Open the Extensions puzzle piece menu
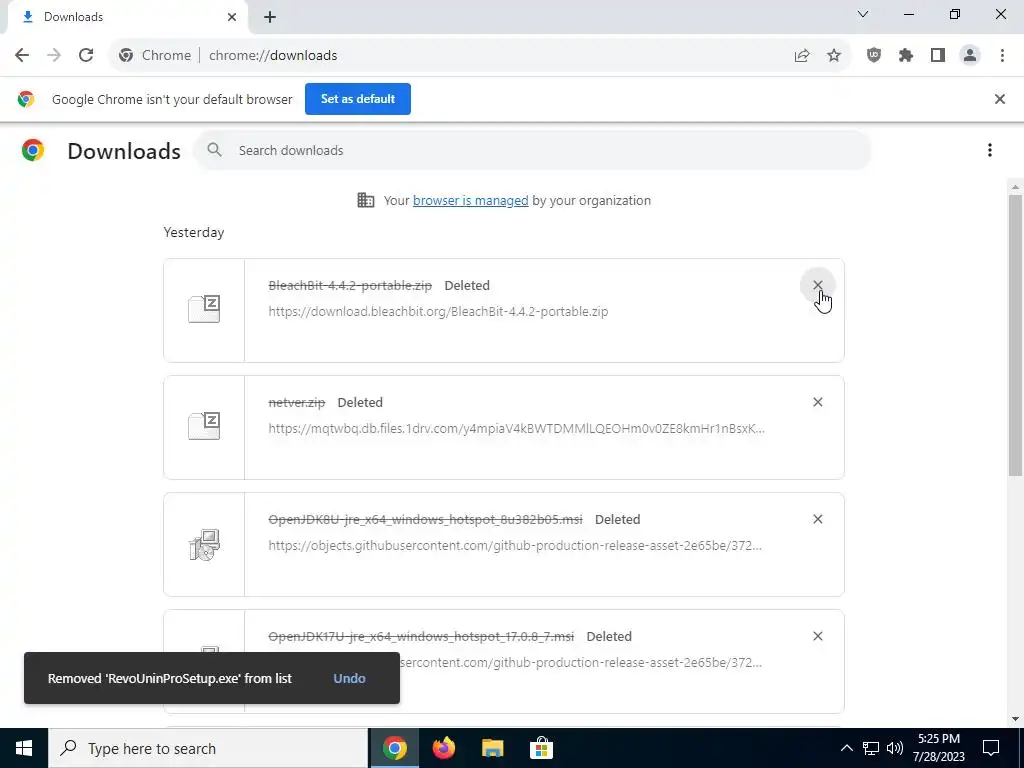 tap(906, 56)
